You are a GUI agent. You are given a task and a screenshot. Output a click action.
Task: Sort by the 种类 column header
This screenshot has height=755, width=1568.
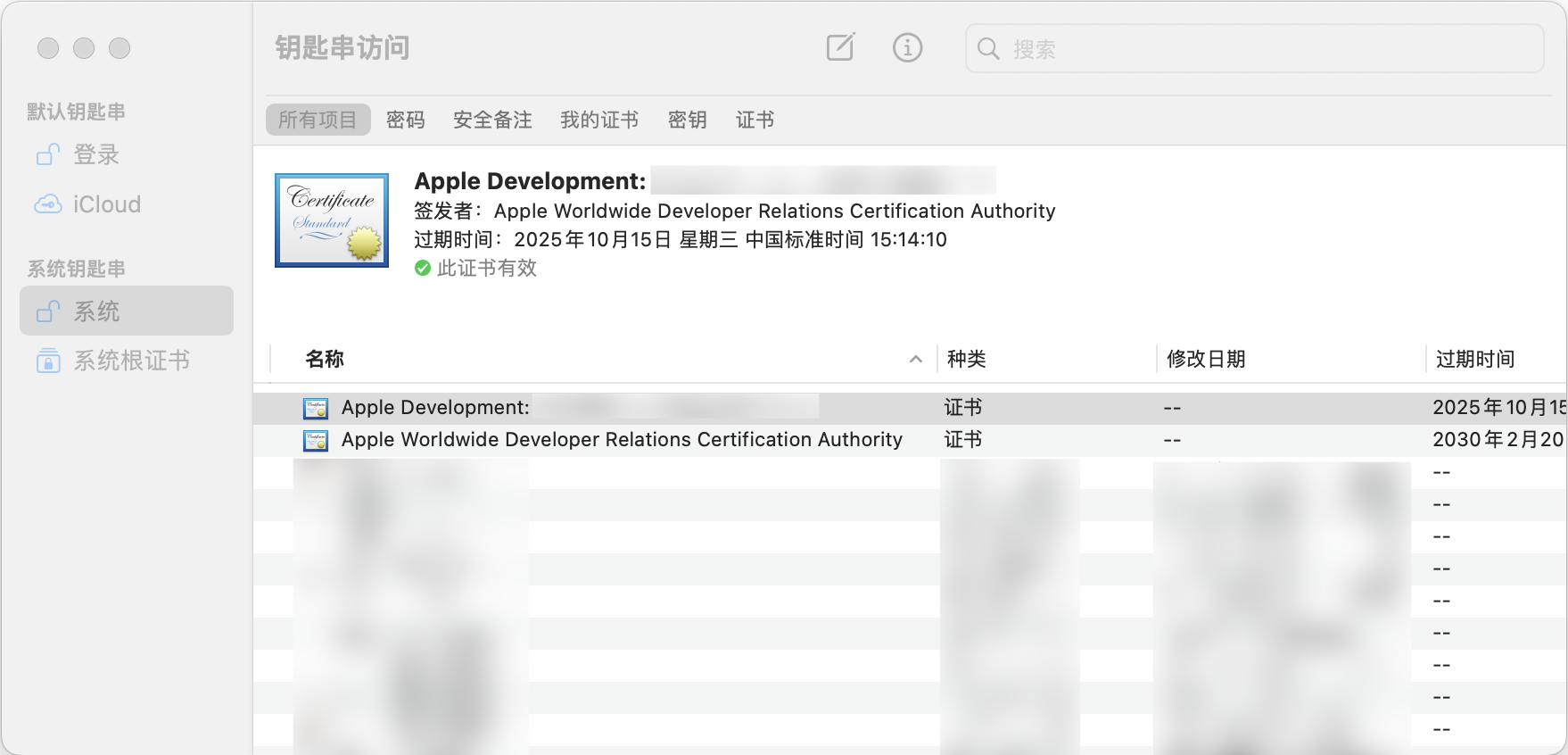tap(967, 359)
